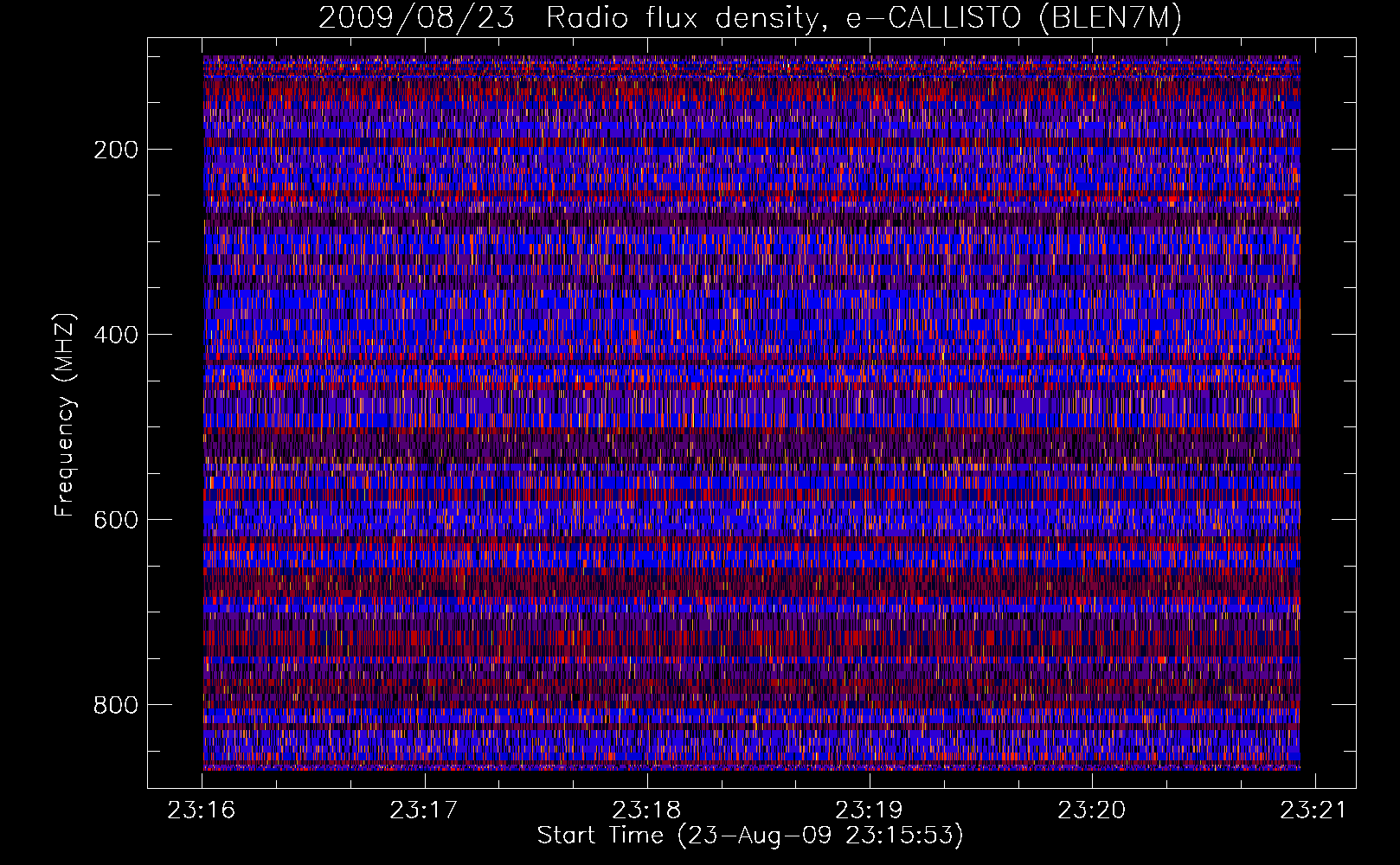Select the 600 frequency tick label
This screenshot has height=865, width=1400.
(x=116, y=520)
